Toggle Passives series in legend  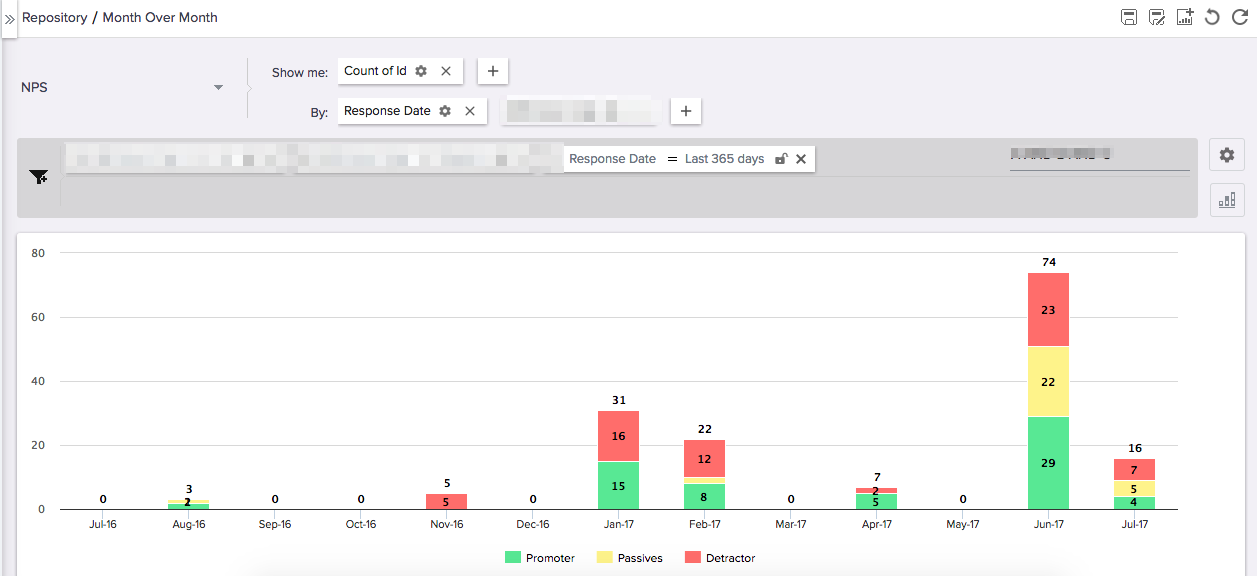[629, 558]
